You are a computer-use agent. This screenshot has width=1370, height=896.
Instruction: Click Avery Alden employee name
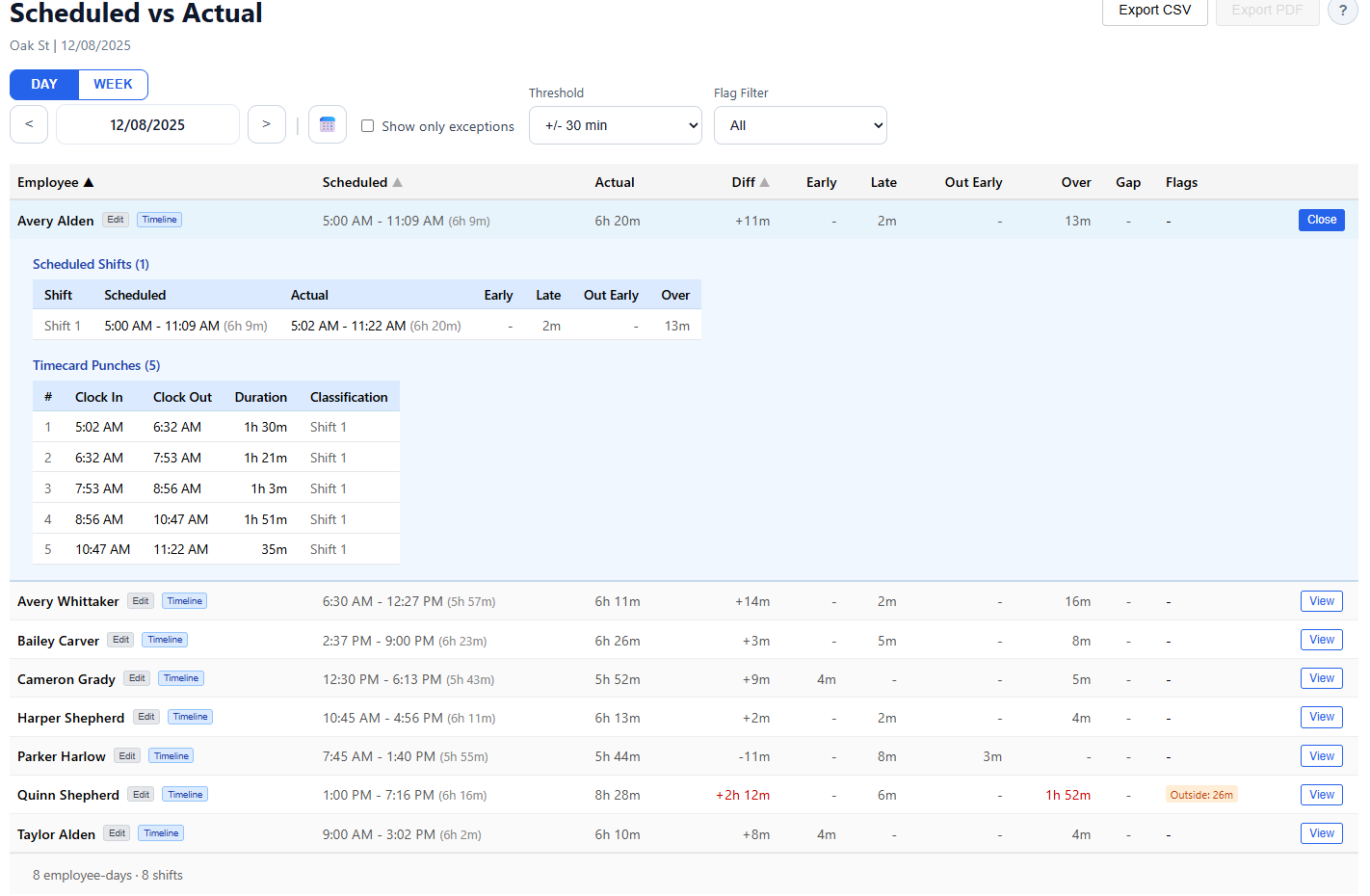click(56, 221)
